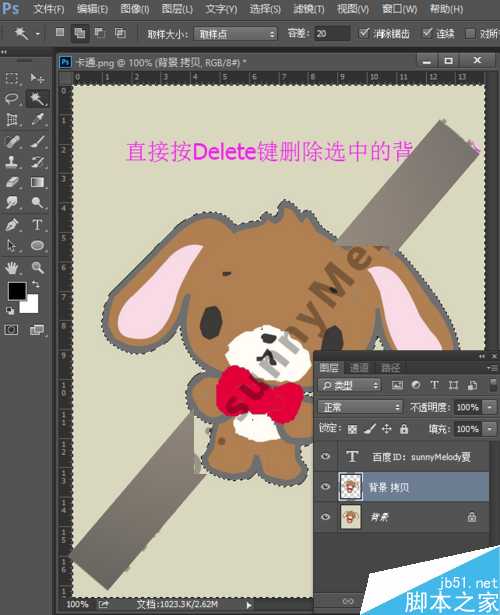This screenshot has width=500, height=615.
Task: Click New Selection mode in options bar
Action: click(60, 33)
